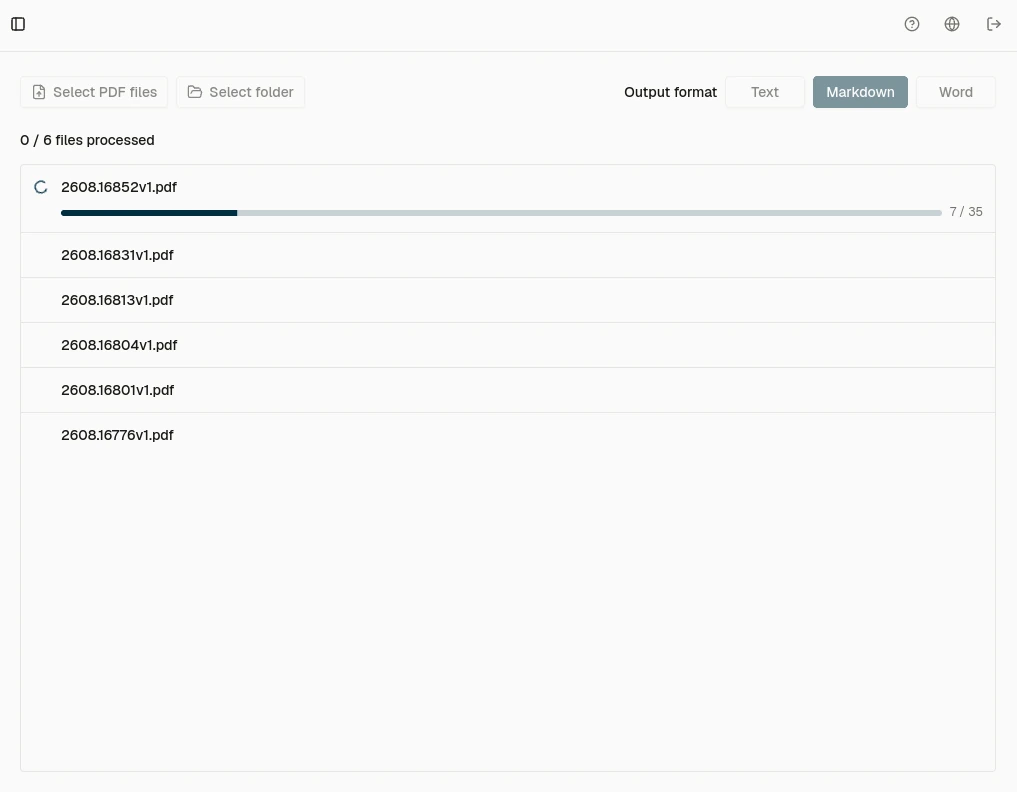
Task: Choose Markdown output format
Action: tap(860, 92)
